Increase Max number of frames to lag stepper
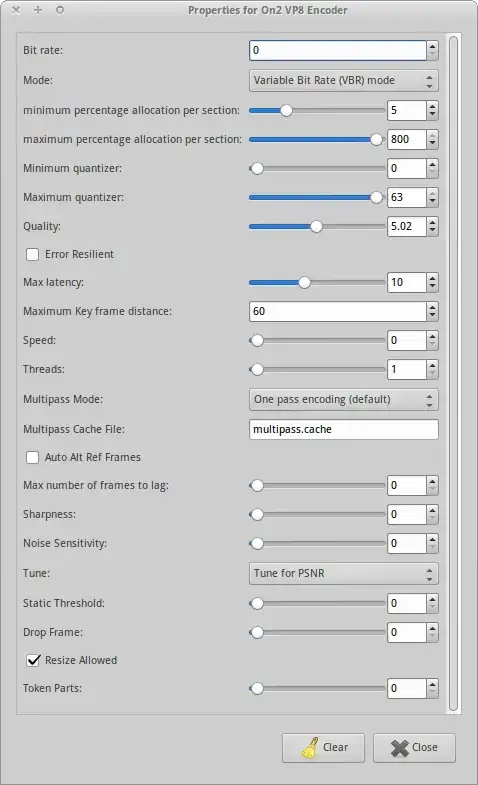478x785 pixels. [x=432, y=481]
